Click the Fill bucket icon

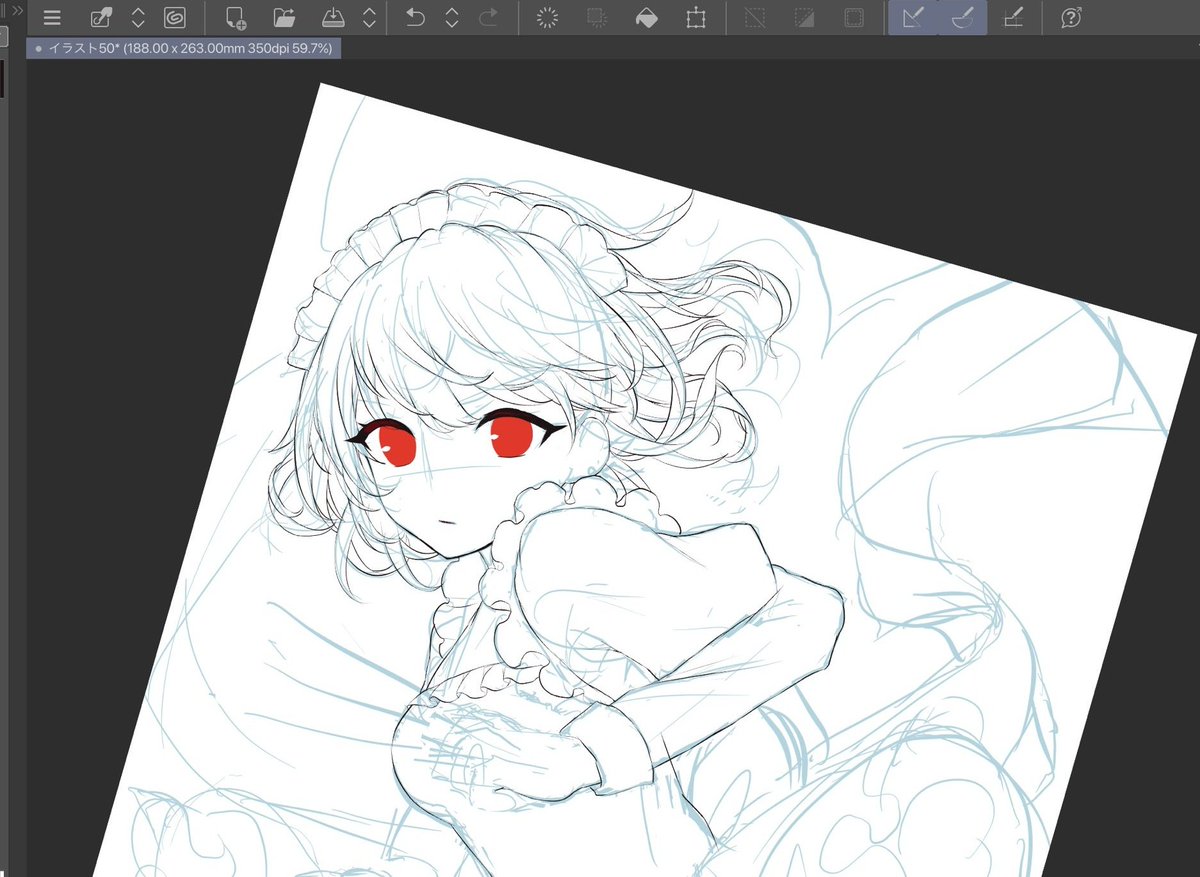point(647,18)
